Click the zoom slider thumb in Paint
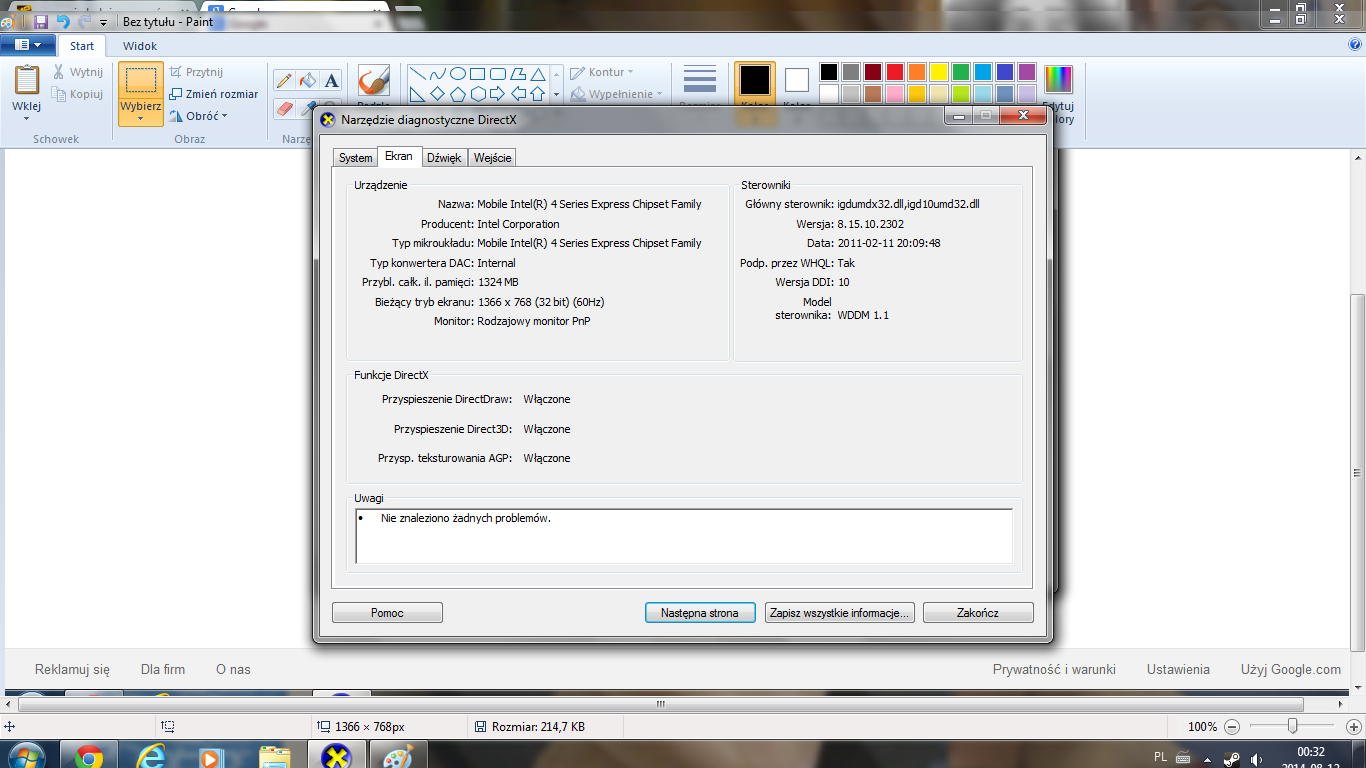 [x=1293, y=727]
